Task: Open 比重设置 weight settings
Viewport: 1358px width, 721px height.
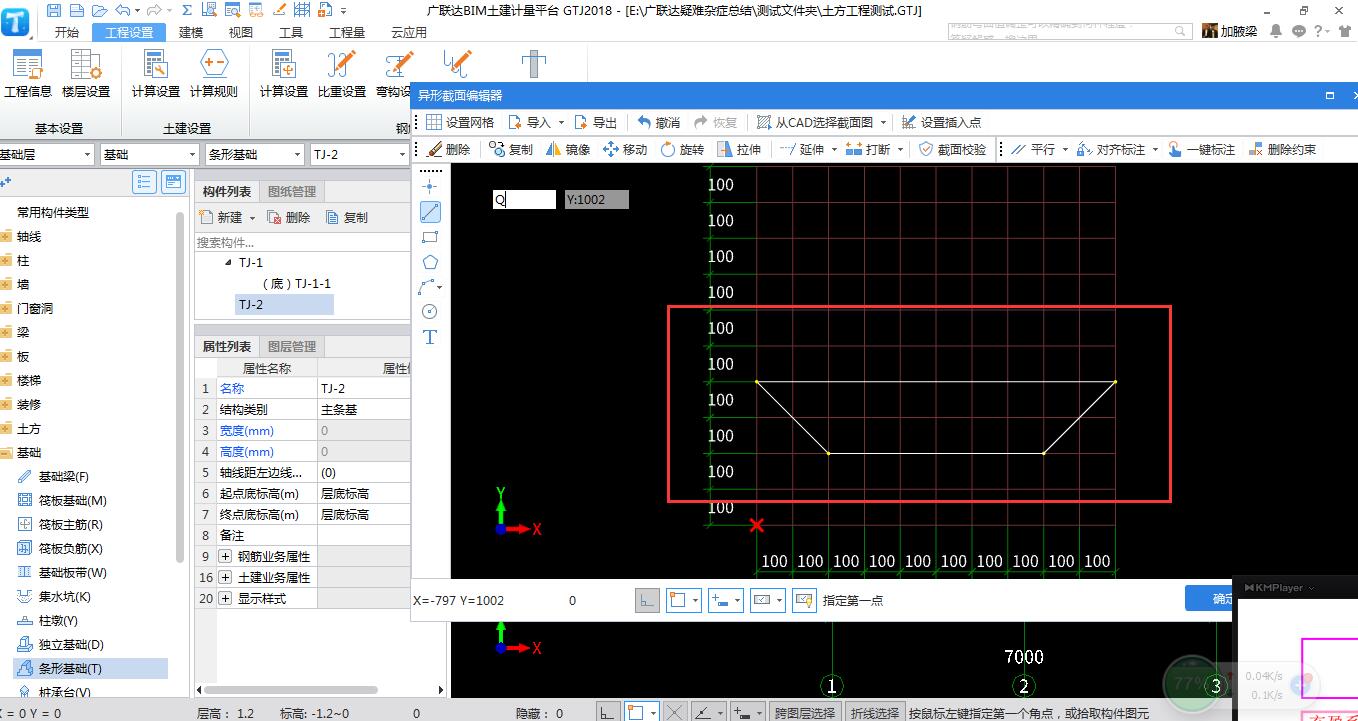Action: [x=342, y=75]
